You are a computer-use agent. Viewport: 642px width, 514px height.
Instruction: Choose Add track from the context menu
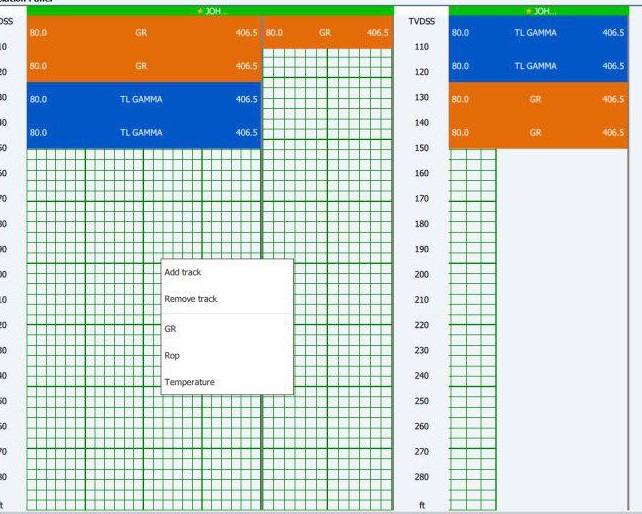coord(227,272)
